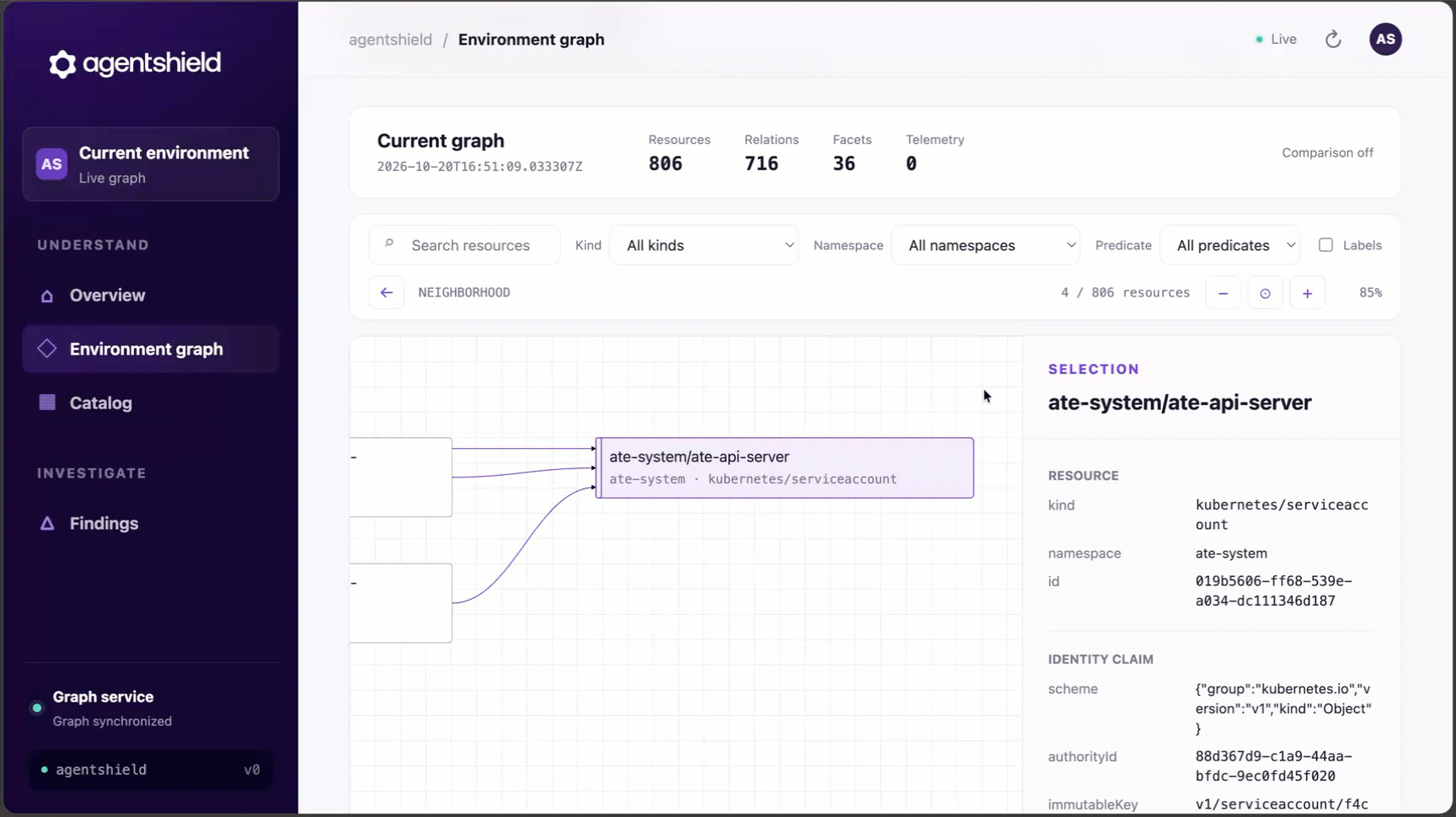The image size is (1456, 817).
Task: Open the All predicates dropdown
Action: (1230, 245)
